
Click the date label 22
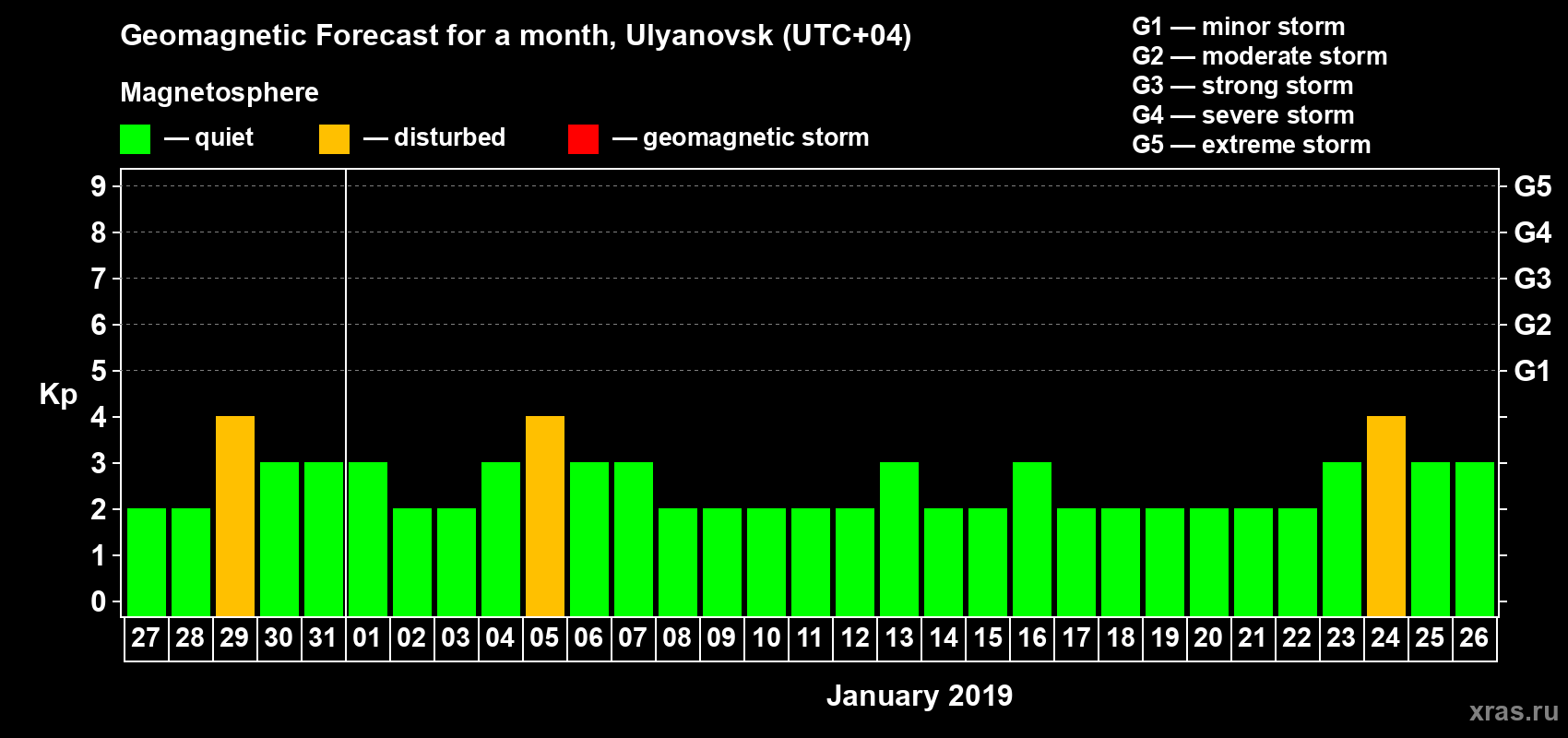1297,638
